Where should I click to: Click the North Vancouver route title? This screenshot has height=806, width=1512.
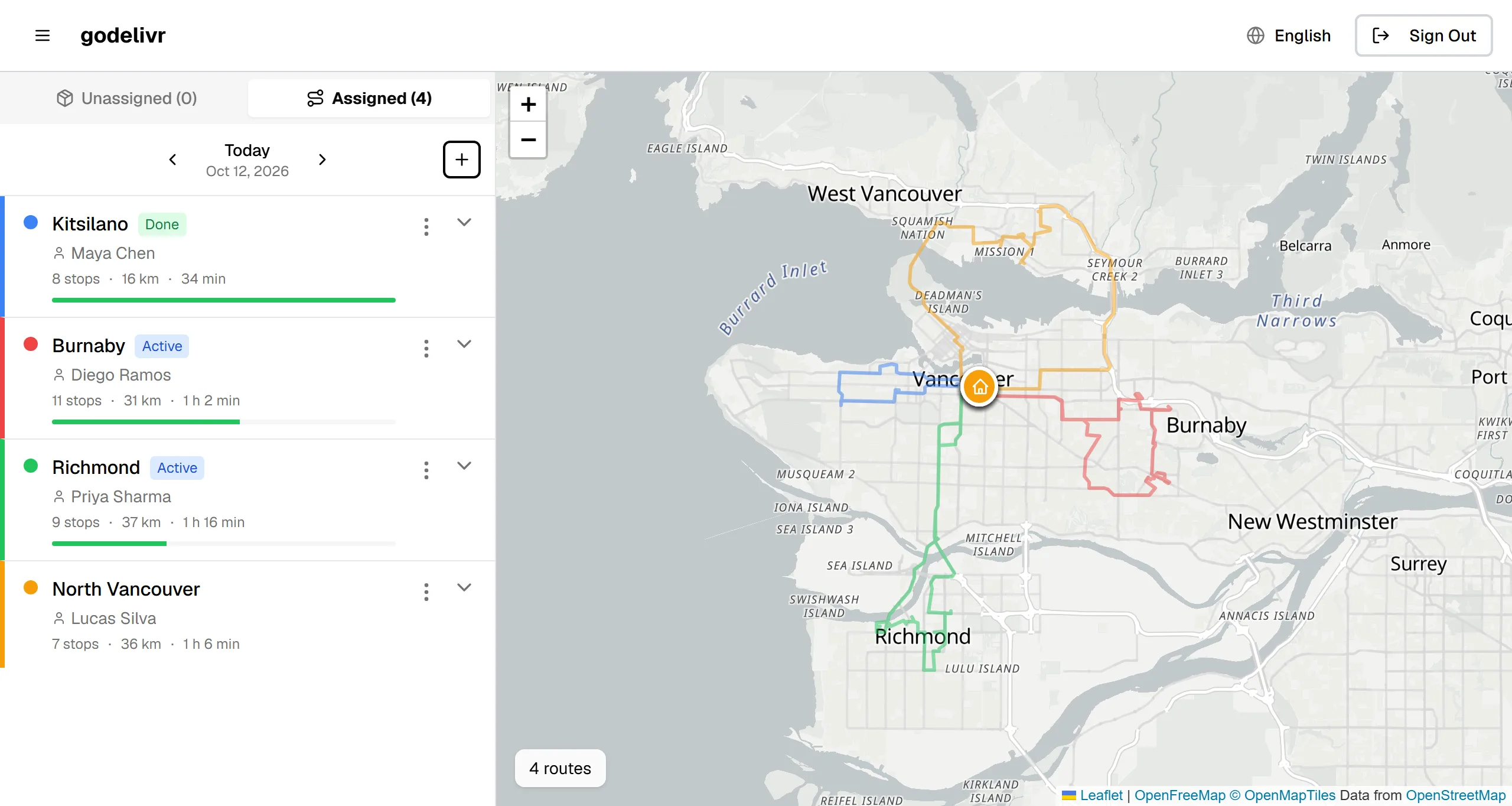(126, 589)
